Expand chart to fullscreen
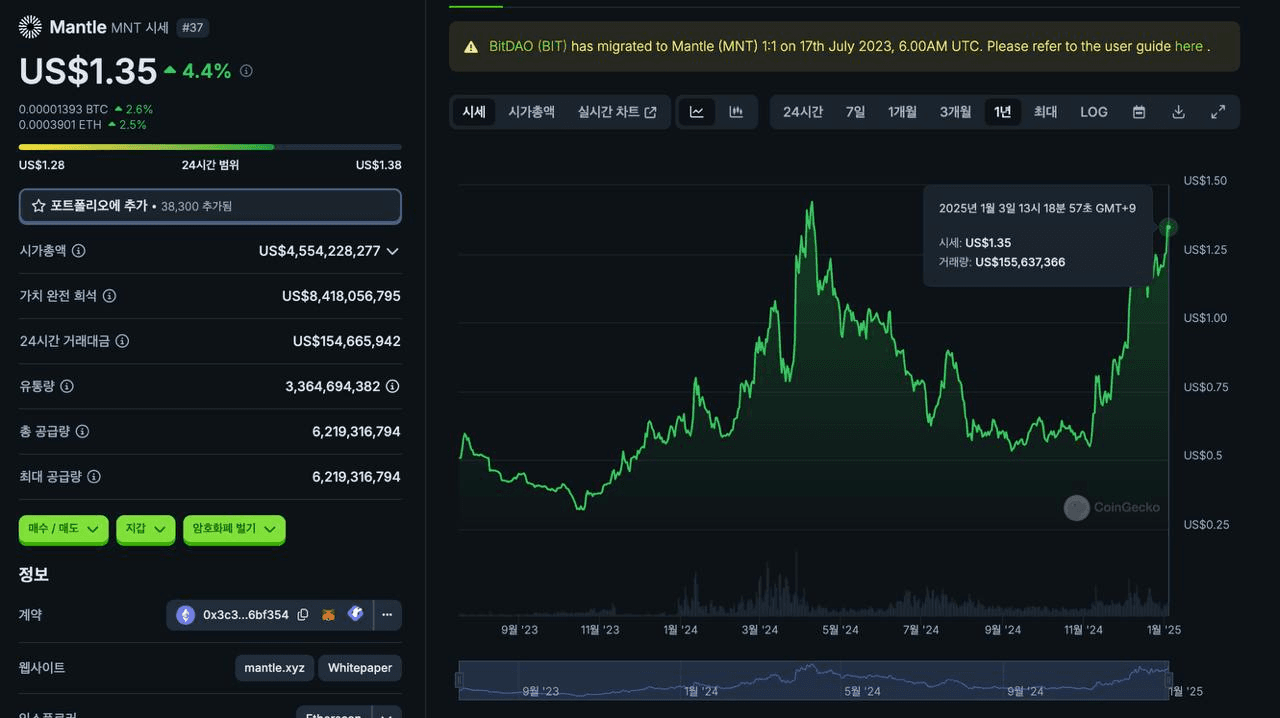The height and width of the screenshot is (718, 1280). [x=1218, y=112]
